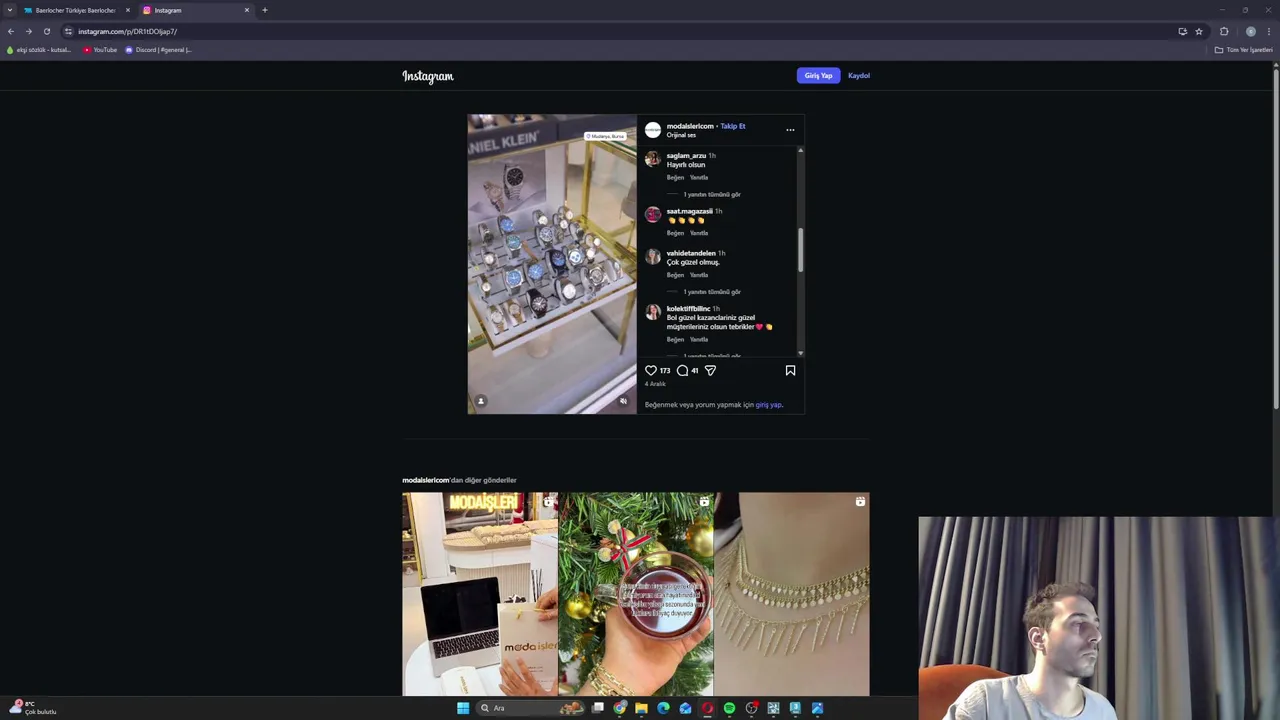This screenshot has width=1280, height=720.
Task: Show tagged people icon on the video
Action: pyautogui.click(x=480, y=401)
